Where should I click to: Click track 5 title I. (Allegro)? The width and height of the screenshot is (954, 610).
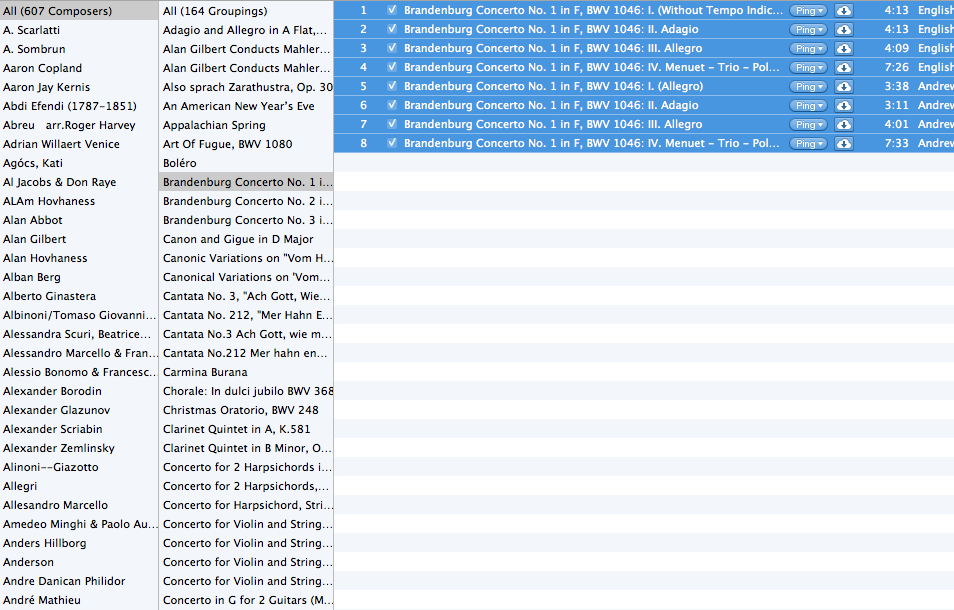coord(553,86)
